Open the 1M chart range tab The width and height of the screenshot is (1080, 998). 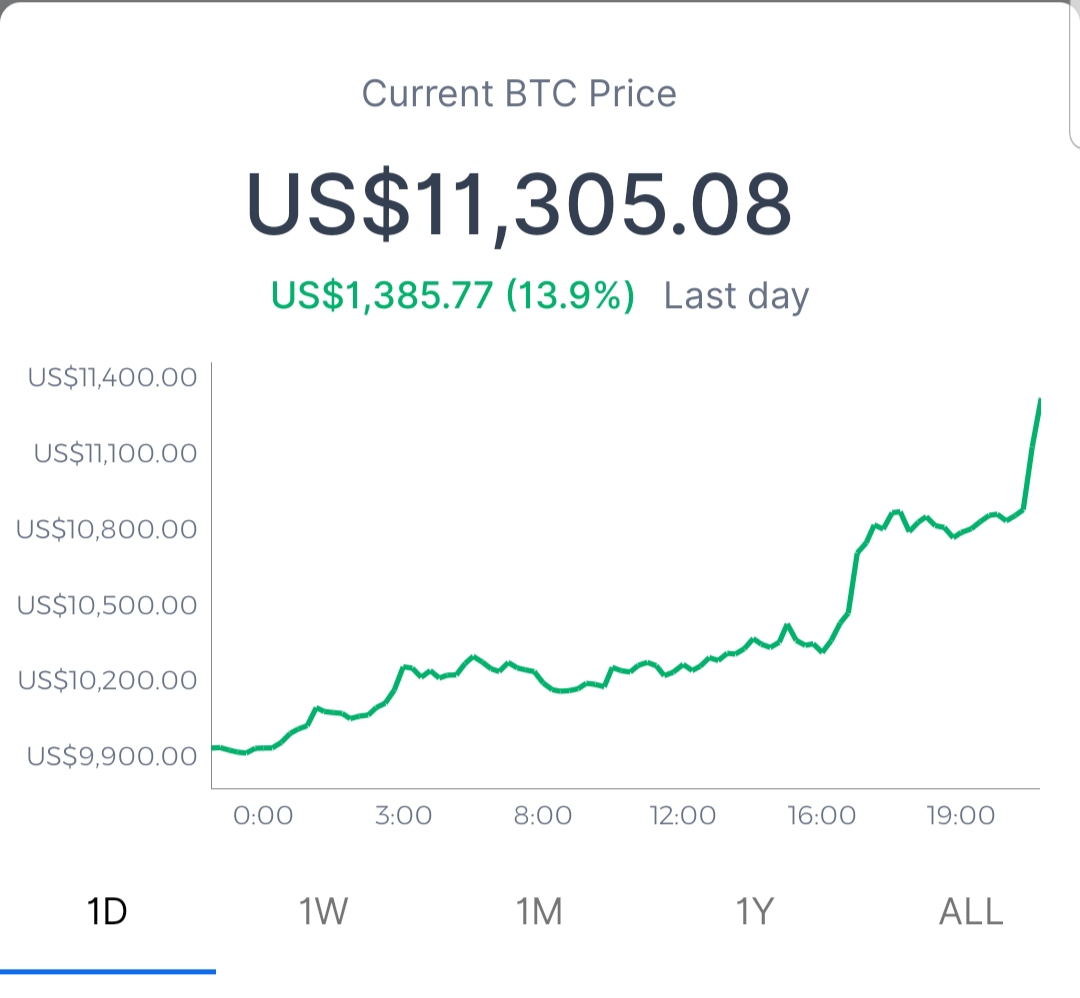coord(539,912)
